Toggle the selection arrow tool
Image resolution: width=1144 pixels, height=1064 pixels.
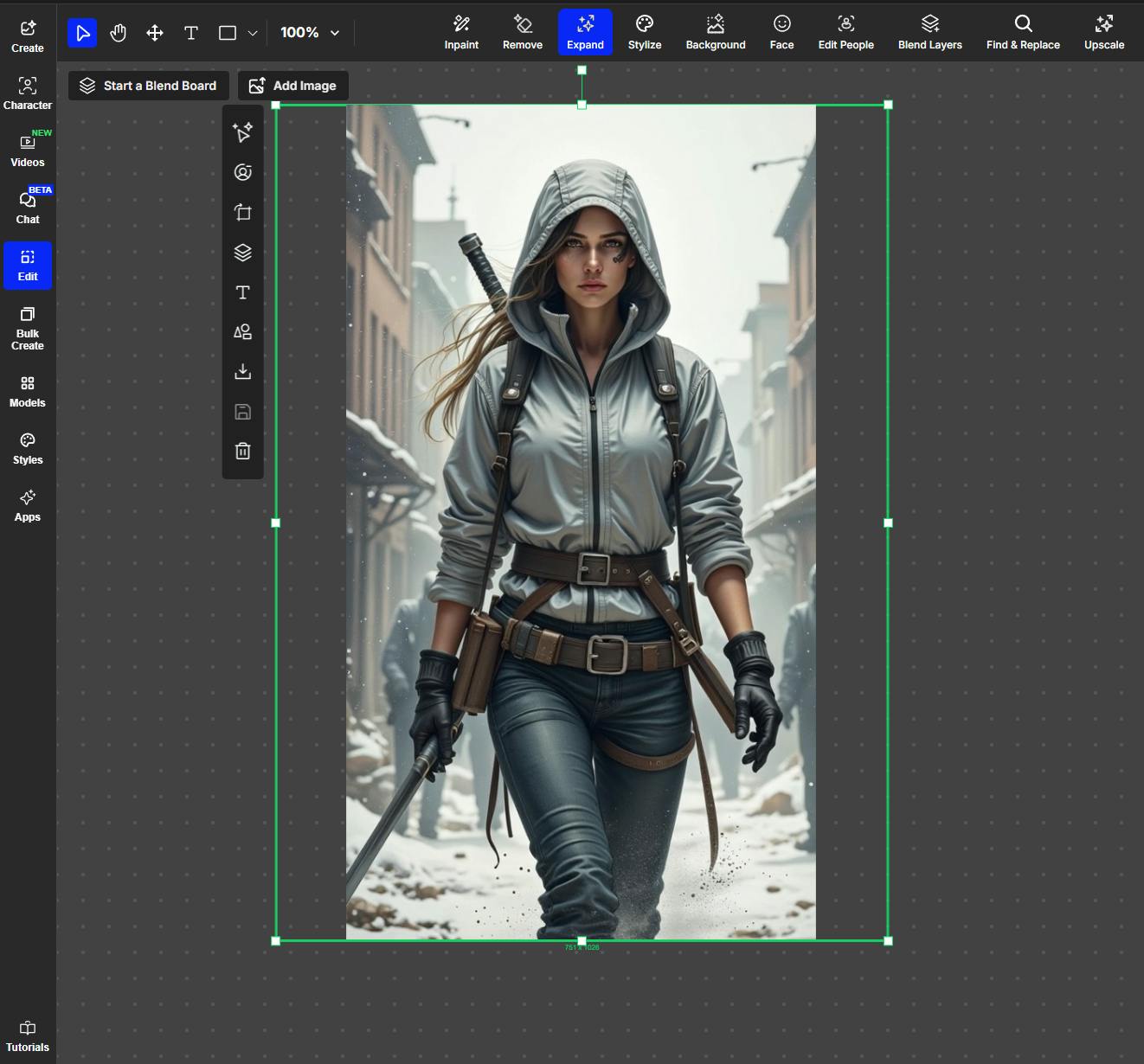click(x=82, y=32)
